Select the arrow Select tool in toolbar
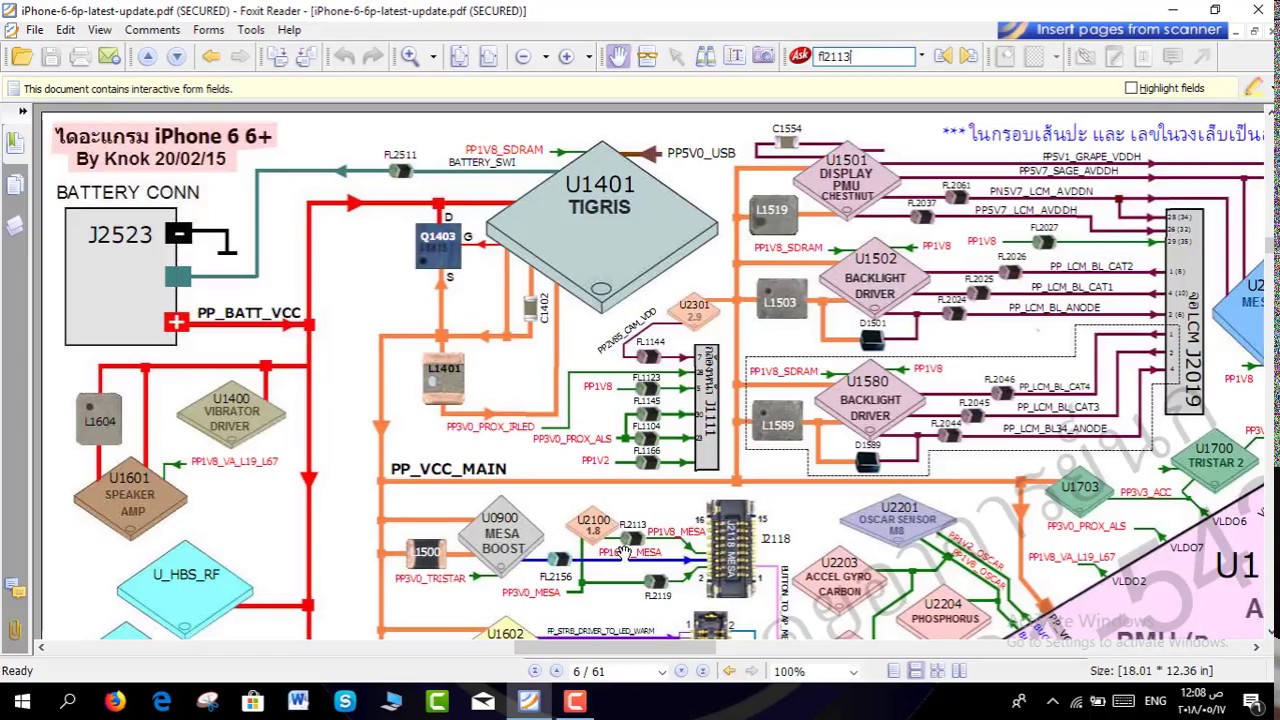The image size is (1280, 720). tap(676, 57)
